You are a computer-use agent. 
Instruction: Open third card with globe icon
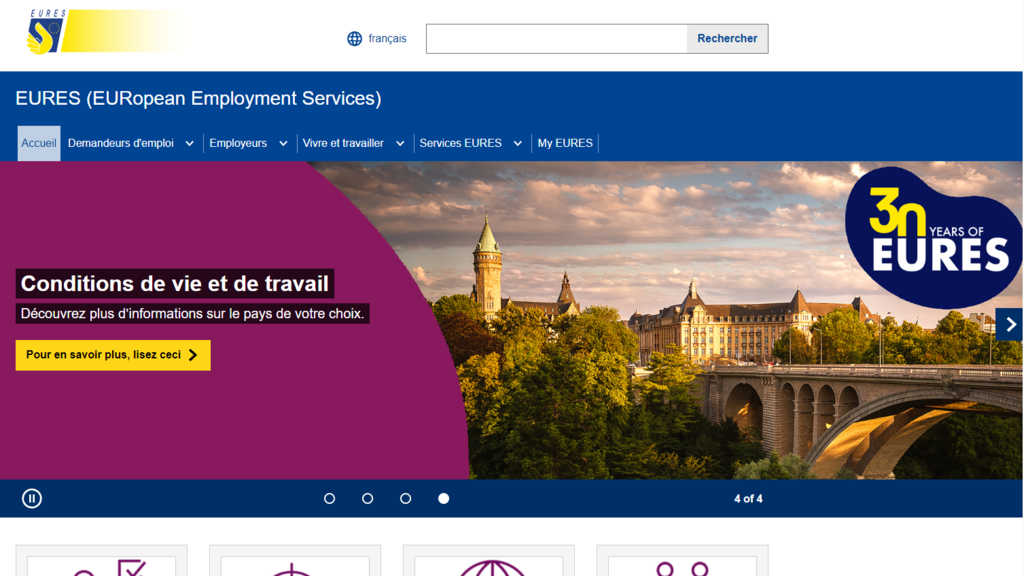[x=488, y=561]
